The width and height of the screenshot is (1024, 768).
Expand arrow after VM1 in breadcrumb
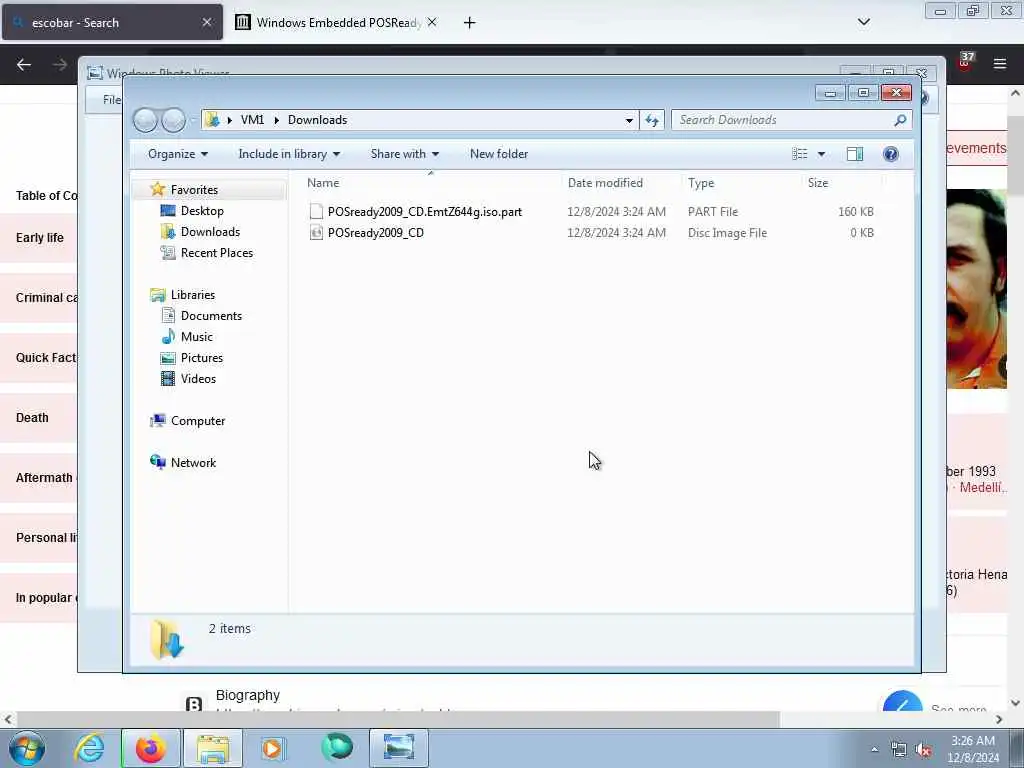277,120
